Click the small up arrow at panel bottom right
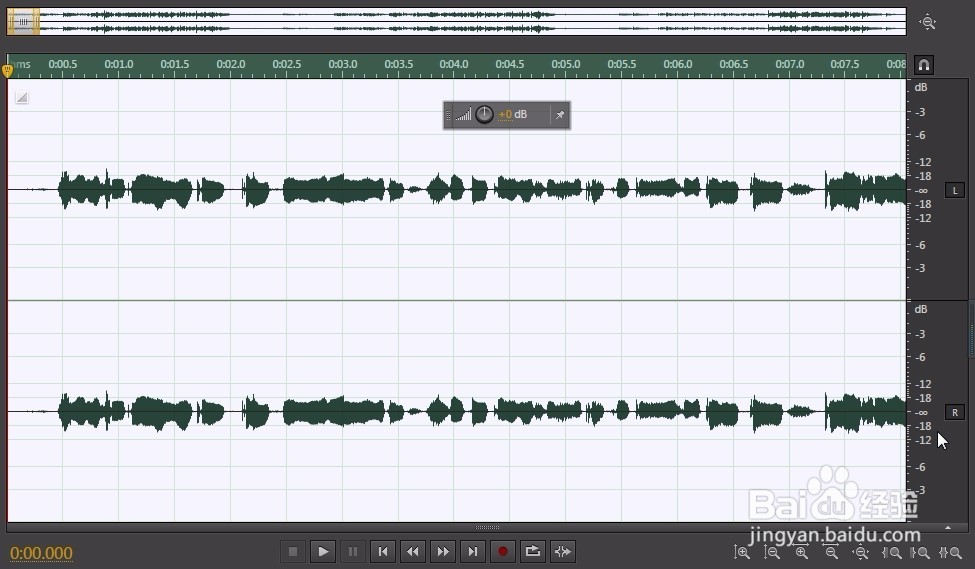Viewport: 975px width, 569px height. point(948,528)
